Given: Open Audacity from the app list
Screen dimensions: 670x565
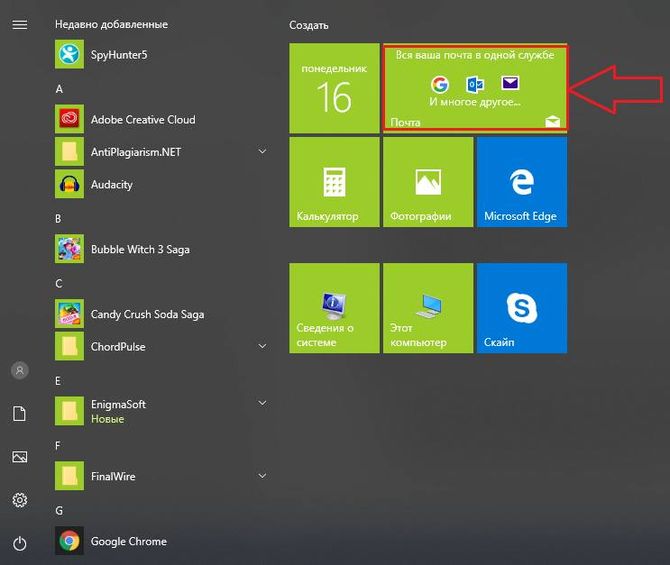Looking at the screenshot, I should point(111,184).
